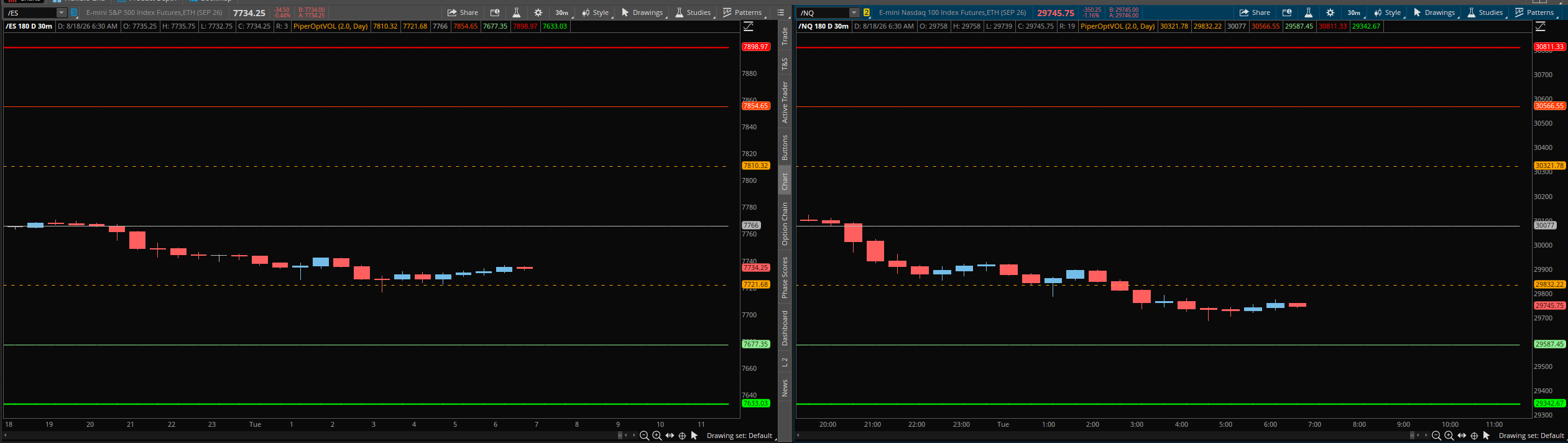Open chart settings gear on /NQ chart
The width and height of the screenshot is (1568, 443).
[1330, 12]
